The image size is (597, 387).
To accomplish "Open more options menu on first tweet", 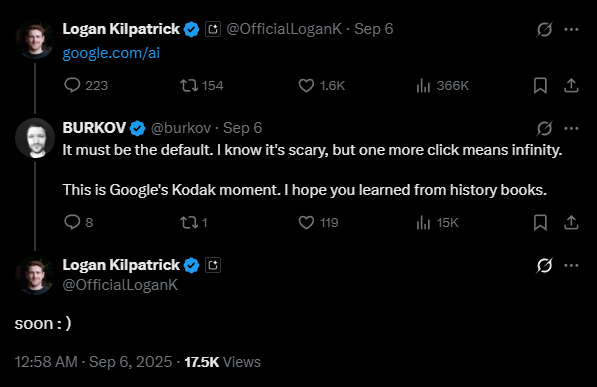I will click(x=571, y=29).
